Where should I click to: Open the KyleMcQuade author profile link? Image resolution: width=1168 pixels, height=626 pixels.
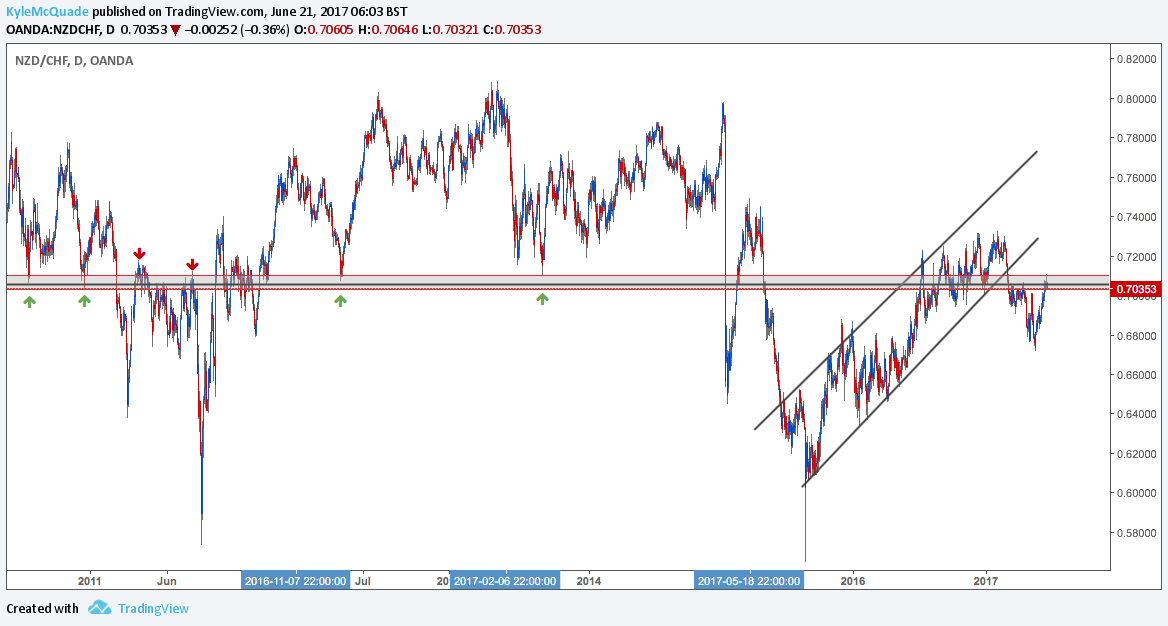tap(48, 12)
